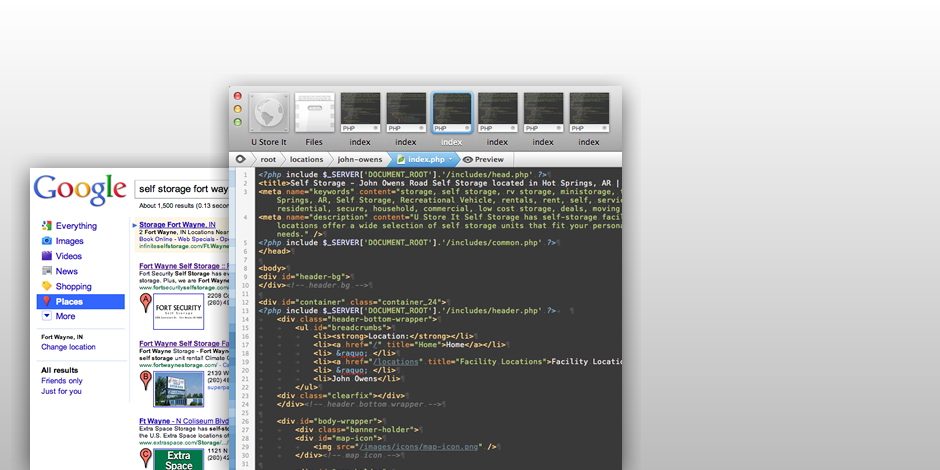This screenshot has width=940, height=470.
Task: Click the Images camera icon
Action: coord(47,241)
